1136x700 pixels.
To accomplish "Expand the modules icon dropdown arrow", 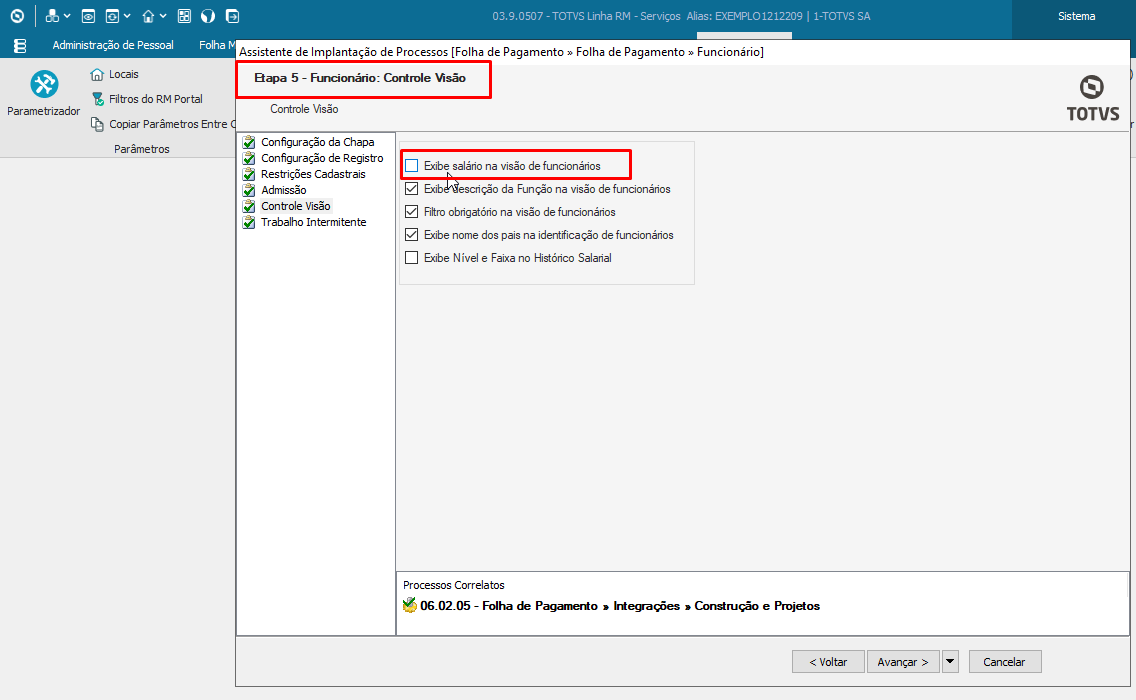I will (67, 16).
